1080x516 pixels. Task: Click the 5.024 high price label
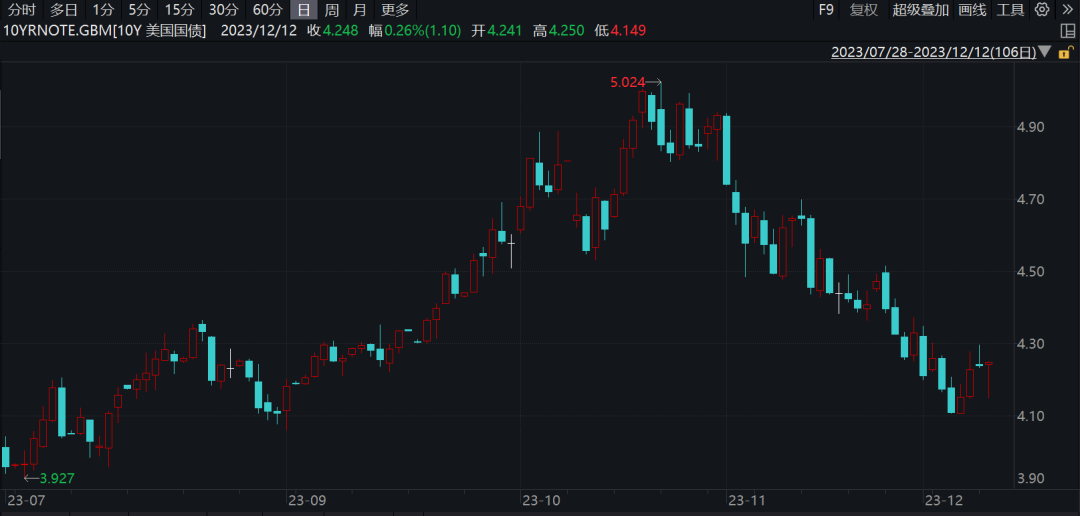click(627, 83)
